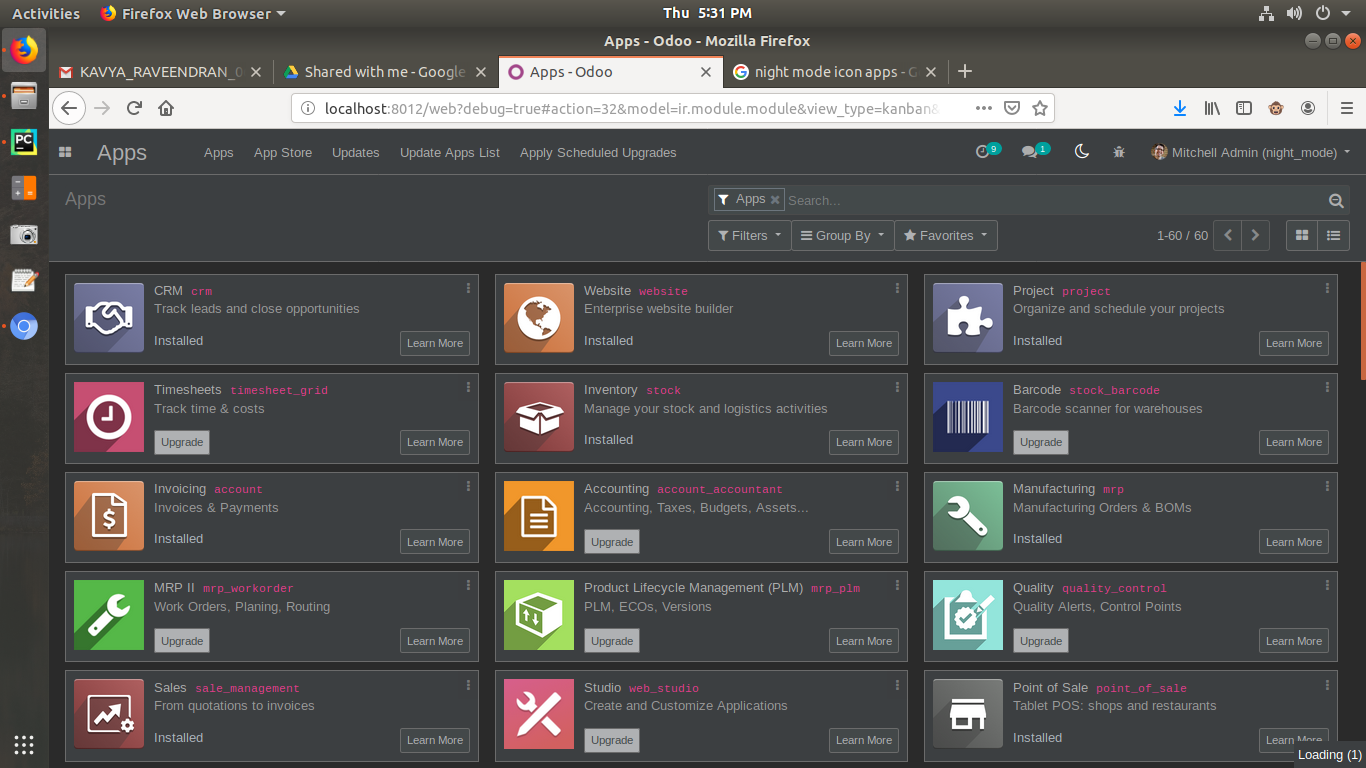Click the Project puzzle app icon

(968, 317)
